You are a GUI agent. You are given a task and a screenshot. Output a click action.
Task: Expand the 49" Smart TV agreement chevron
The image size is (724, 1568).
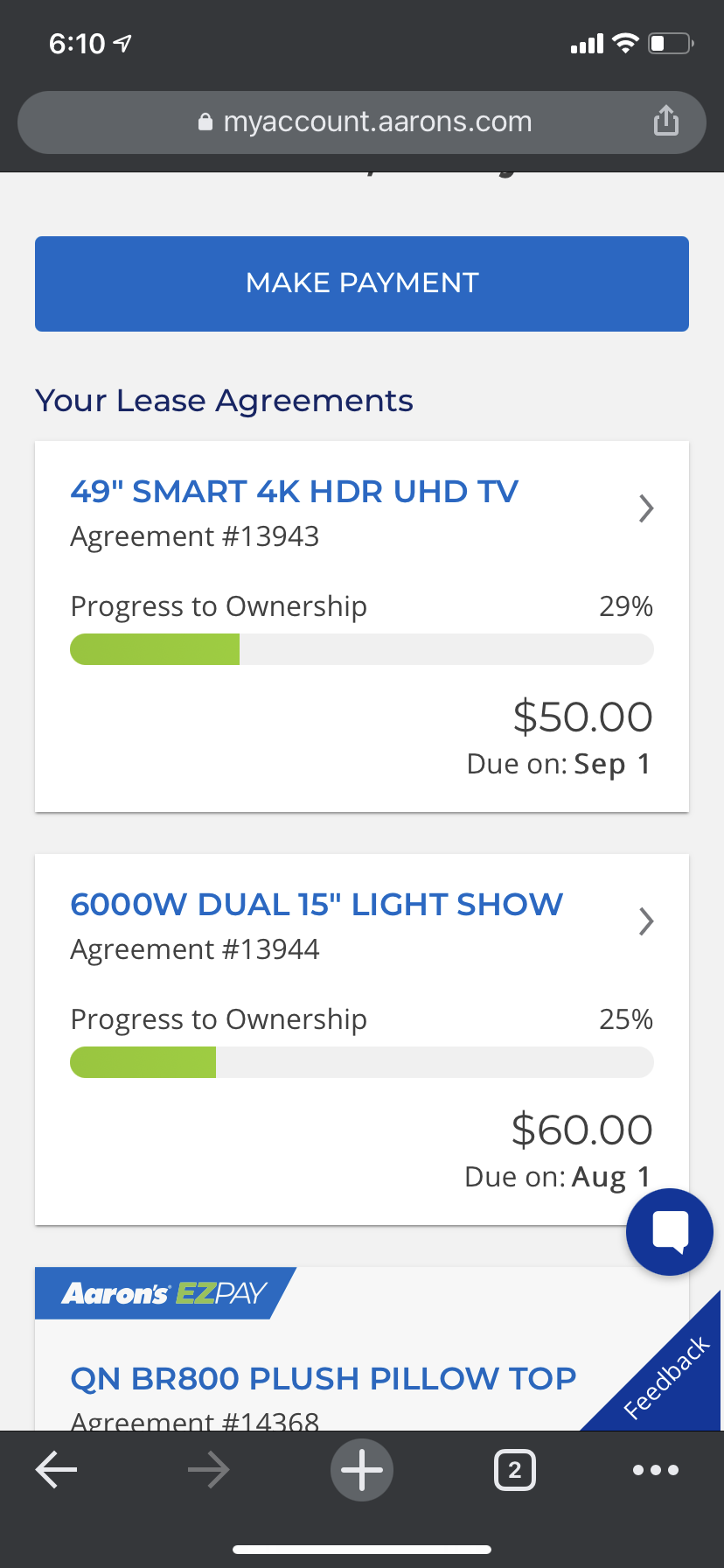646,508
